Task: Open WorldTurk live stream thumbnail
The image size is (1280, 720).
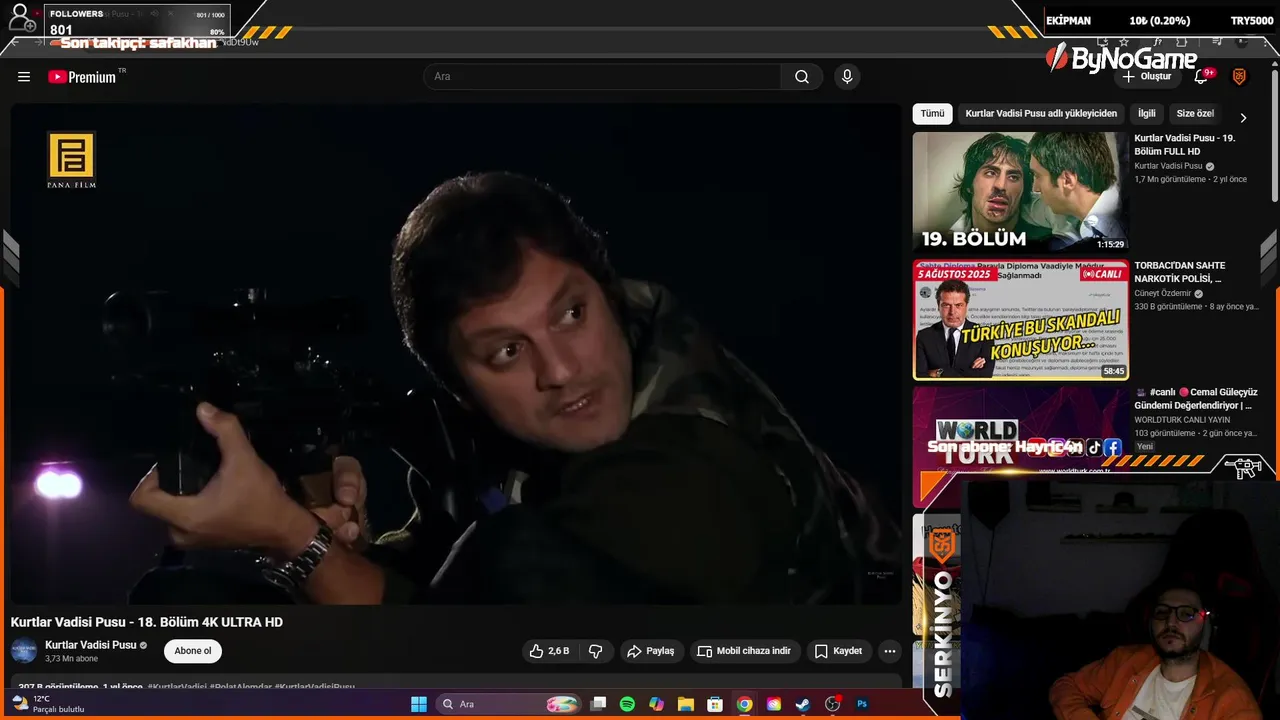Action: click(x=1020, y=430)
